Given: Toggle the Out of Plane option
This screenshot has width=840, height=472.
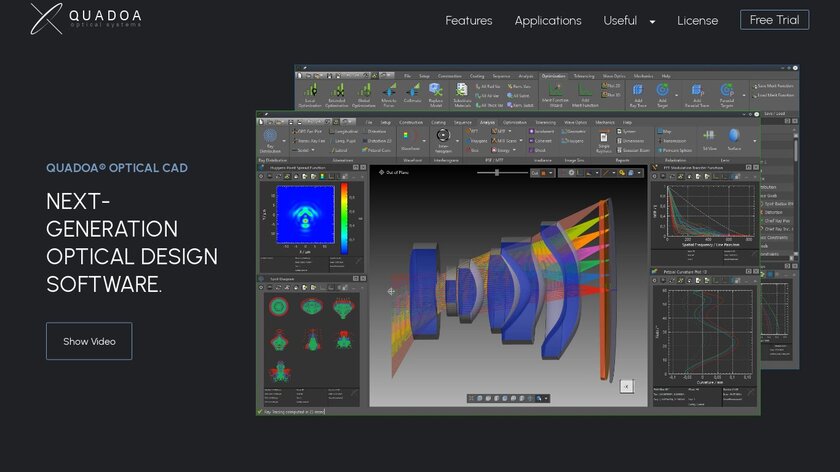Looking at the screenshot, I should click(x=394, y=173).
